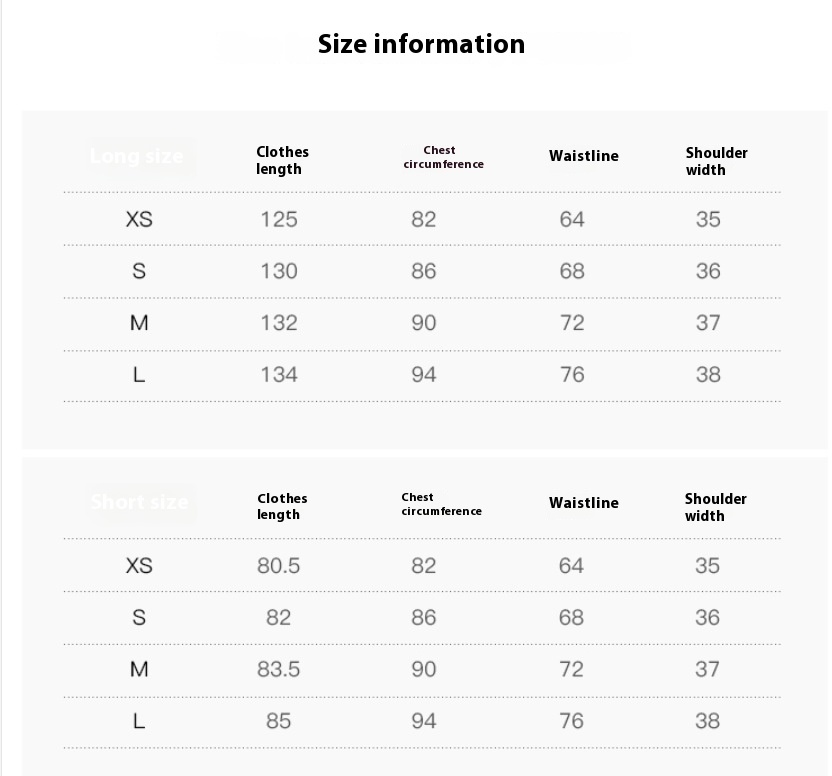The width and height of the screenshot is (832, 776).
Task: Select M row in long size table
Action: click(422, 324)
